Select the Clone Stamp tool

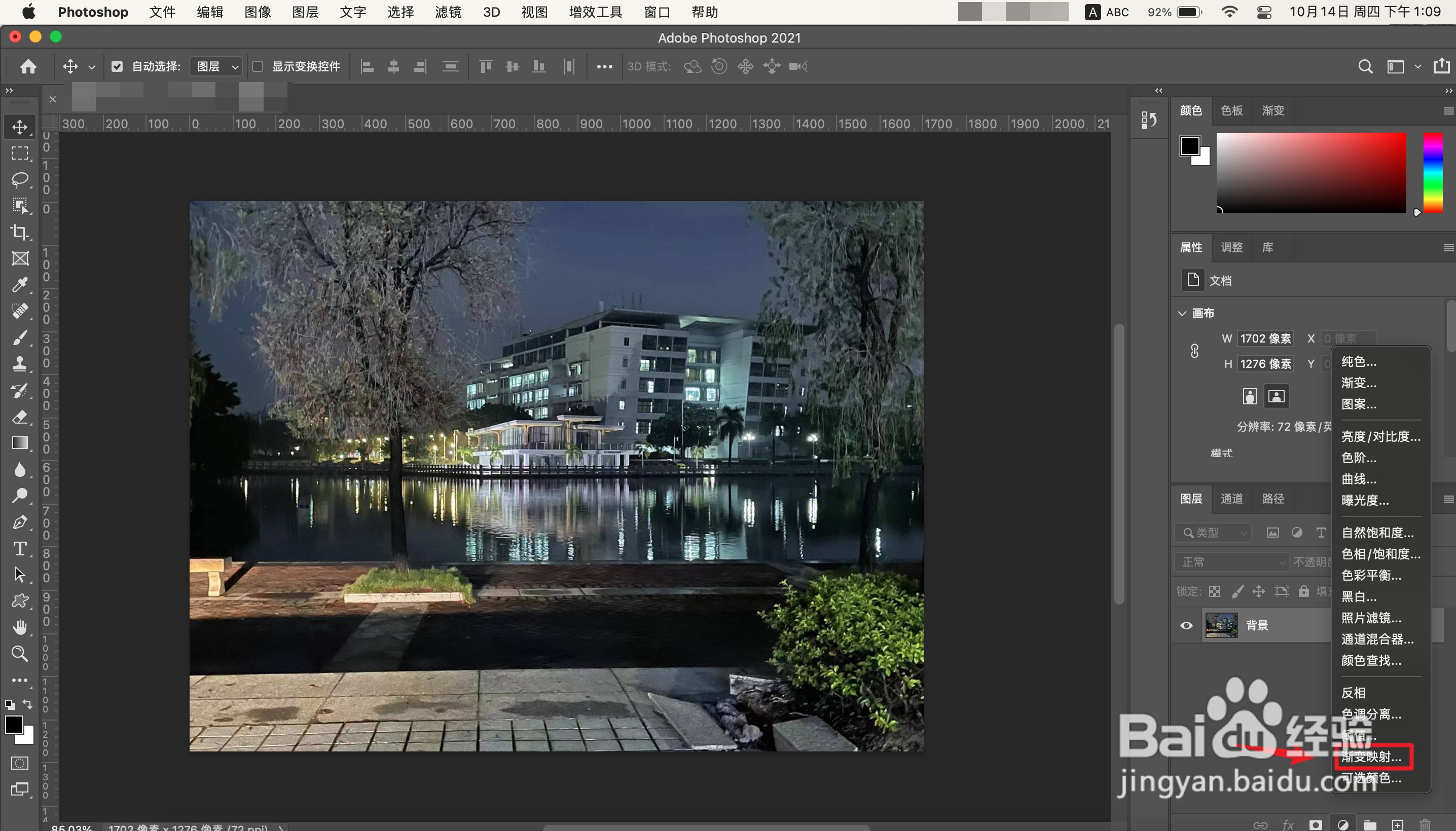click(x=20, y=364)
